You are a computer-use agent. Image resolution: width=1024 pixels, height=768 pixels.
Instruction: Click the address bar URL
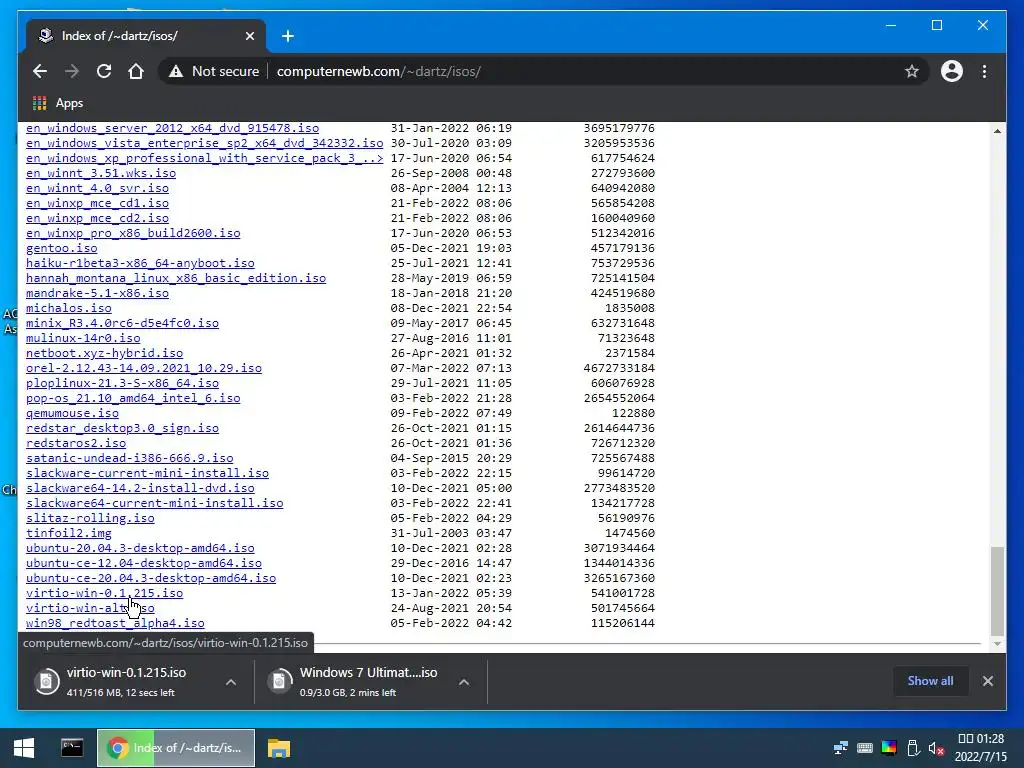click(x=379, y=71)
